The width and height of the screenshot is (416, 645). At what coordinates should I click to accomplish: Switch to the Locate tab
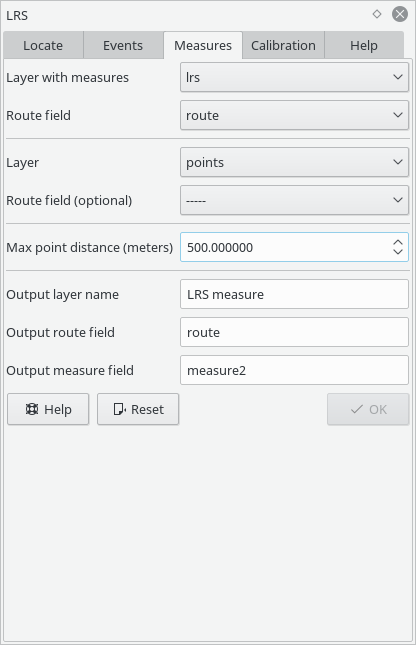[x=43, y=45]
